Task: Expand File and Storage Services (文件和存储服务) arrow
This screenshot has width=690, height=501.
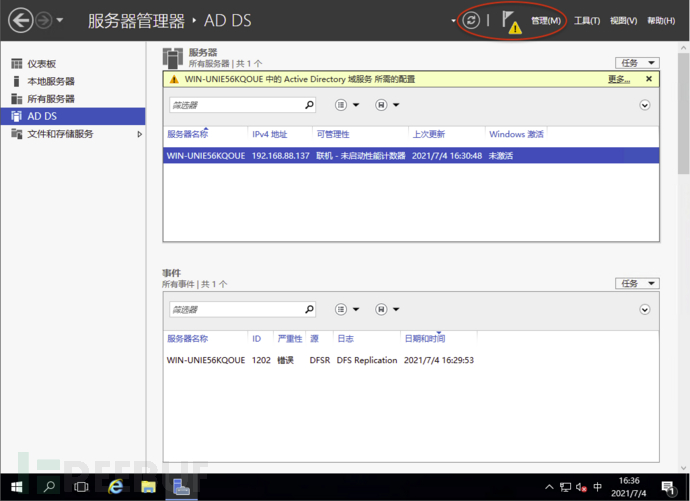Action: coord(139,134)
